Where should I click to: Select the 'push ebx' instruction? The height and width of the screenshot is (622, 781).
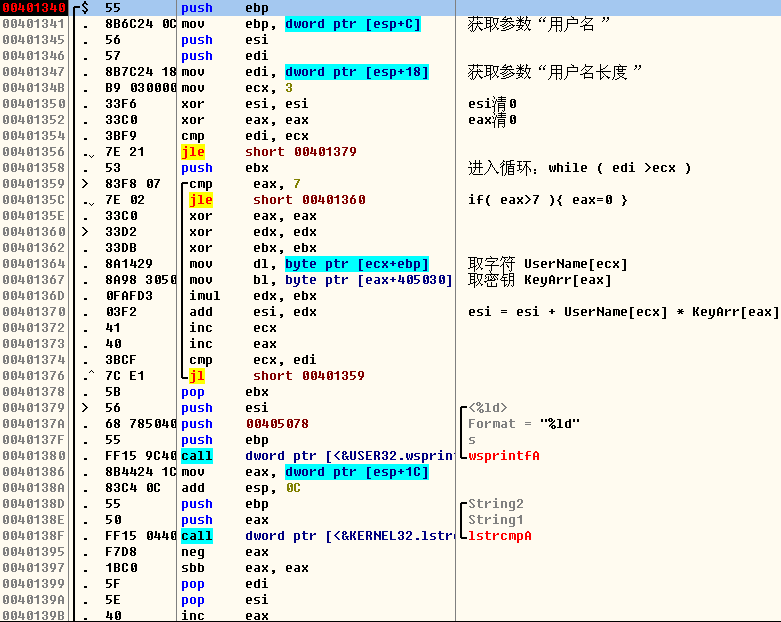coord(225,168)
